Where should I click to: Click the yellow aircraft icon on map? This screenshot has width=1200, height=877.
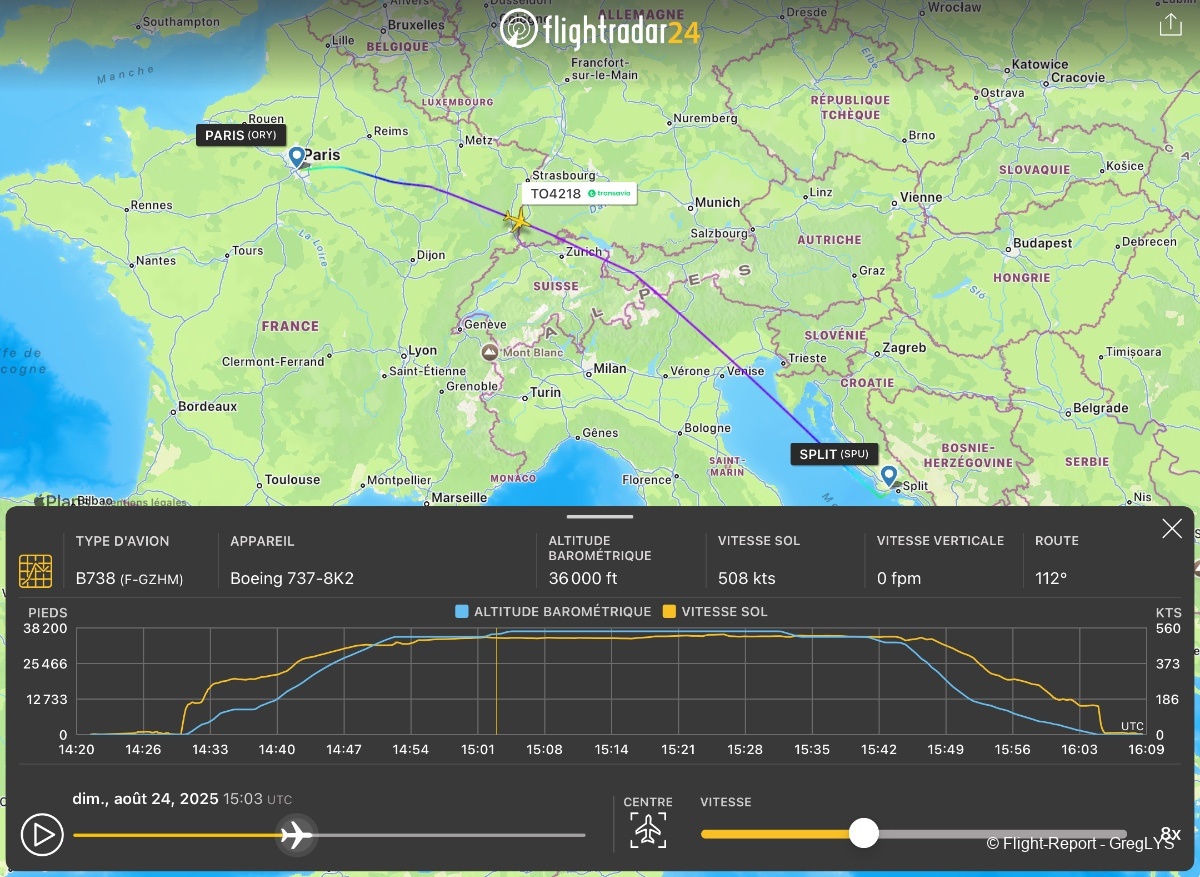point(517,219)
